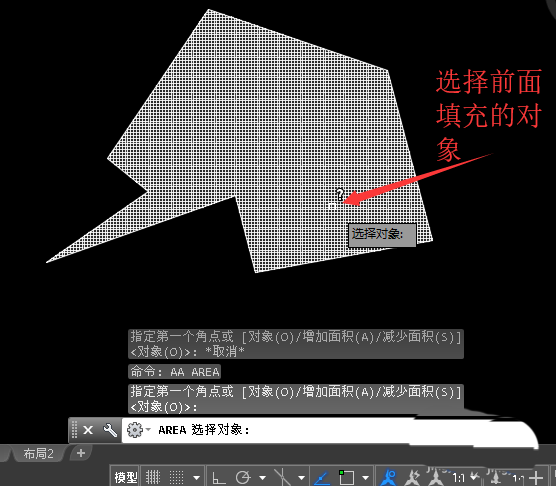Toggle object snap tracking blue icon
This screenshot has height=486, width=556.
pyautogui.click(x=322, y=477)
